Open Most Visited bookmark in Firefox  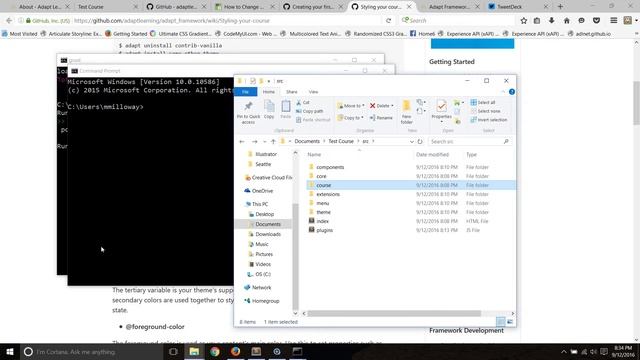20,34
